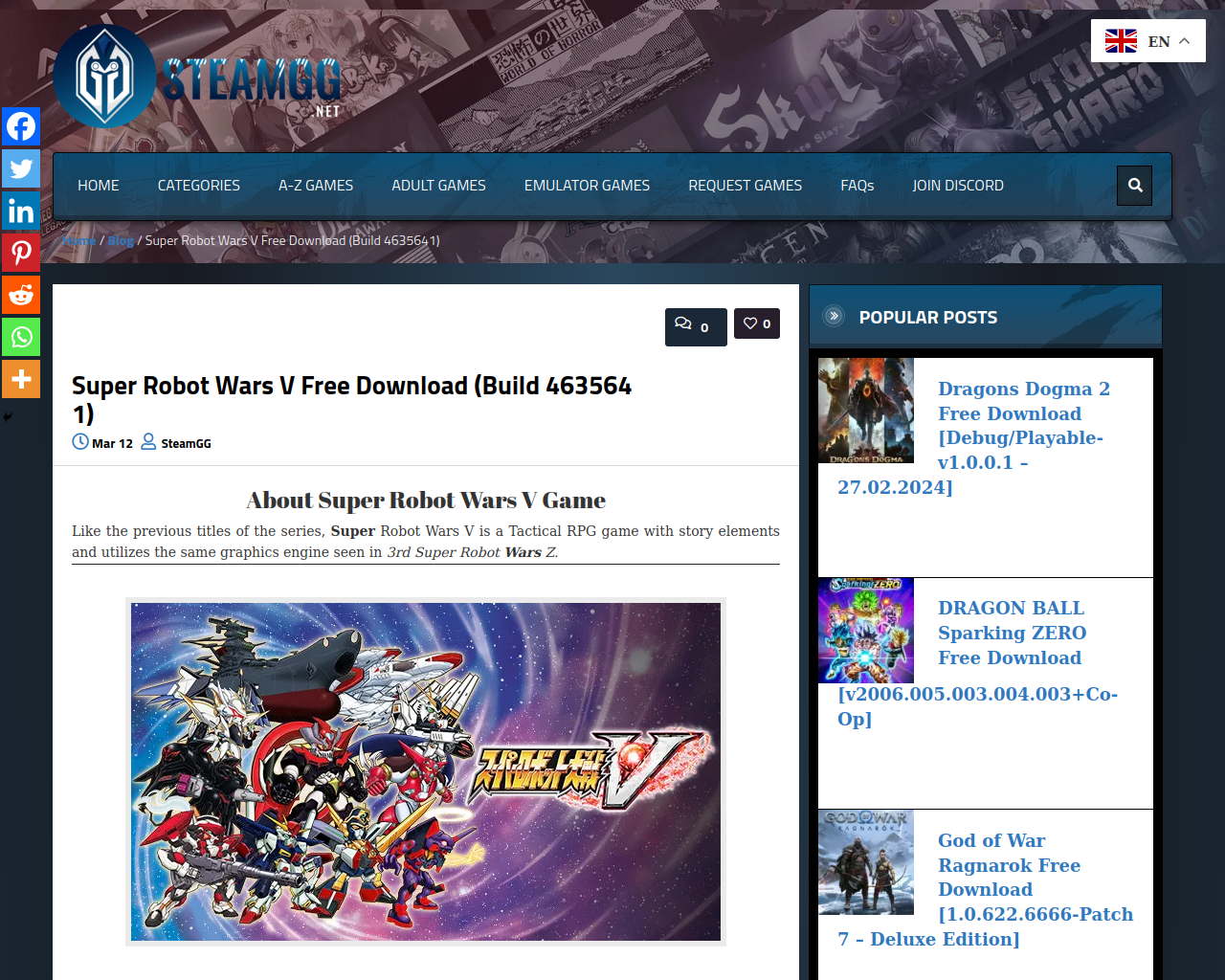Open the ADULT GAMES menu item

438,186
